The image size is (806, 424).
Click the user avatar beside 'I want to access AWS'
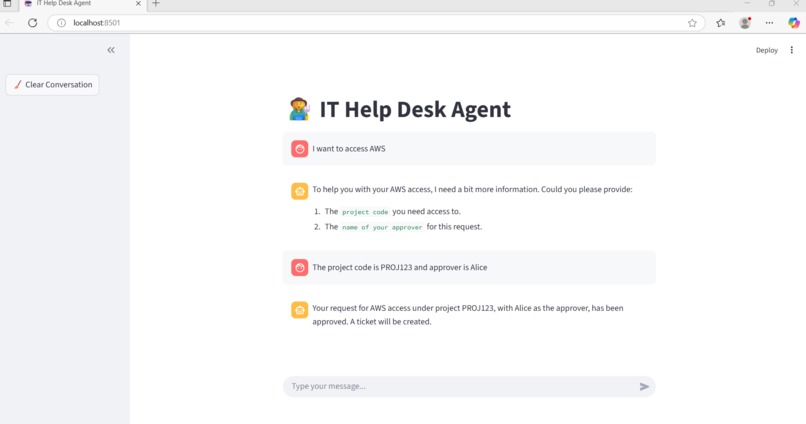tap(300, 149)
